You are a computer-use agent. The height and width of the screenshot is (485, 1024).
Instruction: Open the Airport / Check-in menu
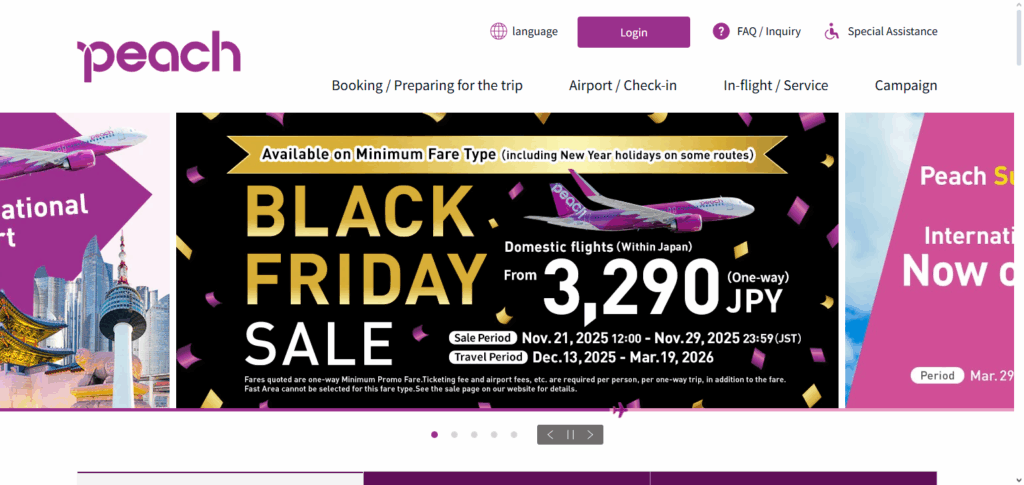tap(623, 85)
